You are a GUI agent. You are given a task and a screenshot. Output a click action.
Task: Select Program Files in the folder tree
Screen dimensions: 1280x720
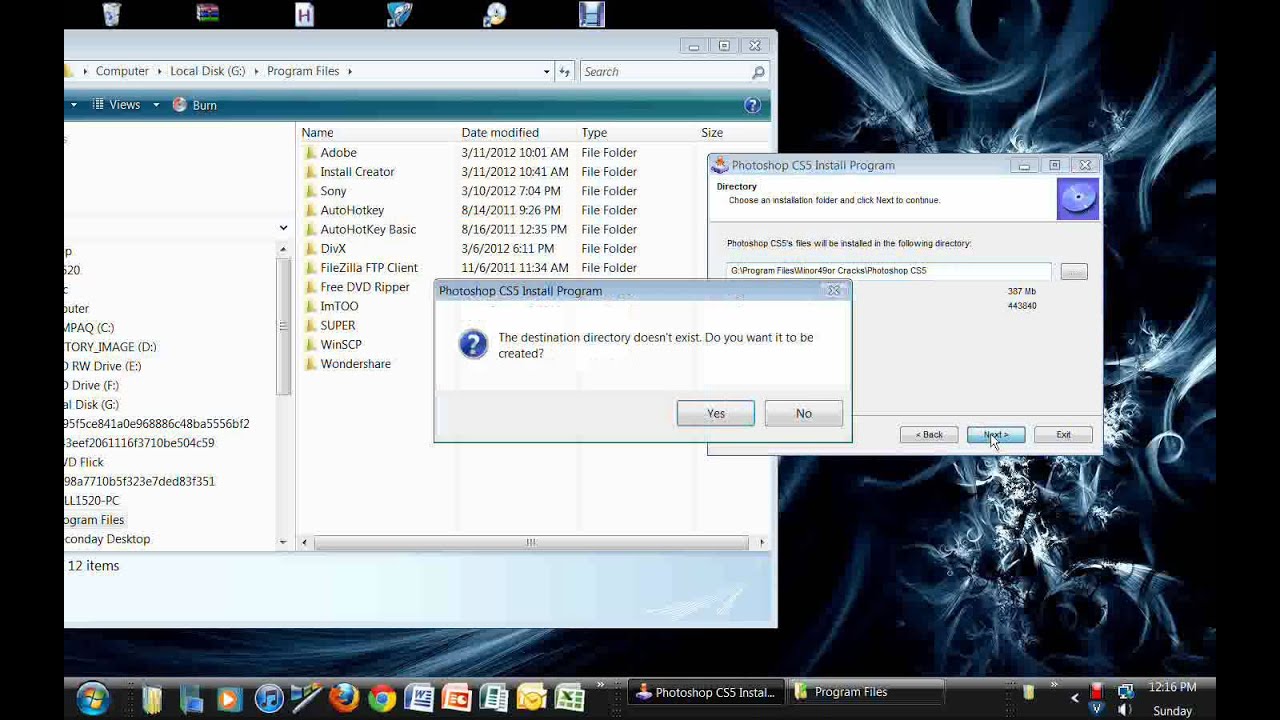[x=95, y=520]
